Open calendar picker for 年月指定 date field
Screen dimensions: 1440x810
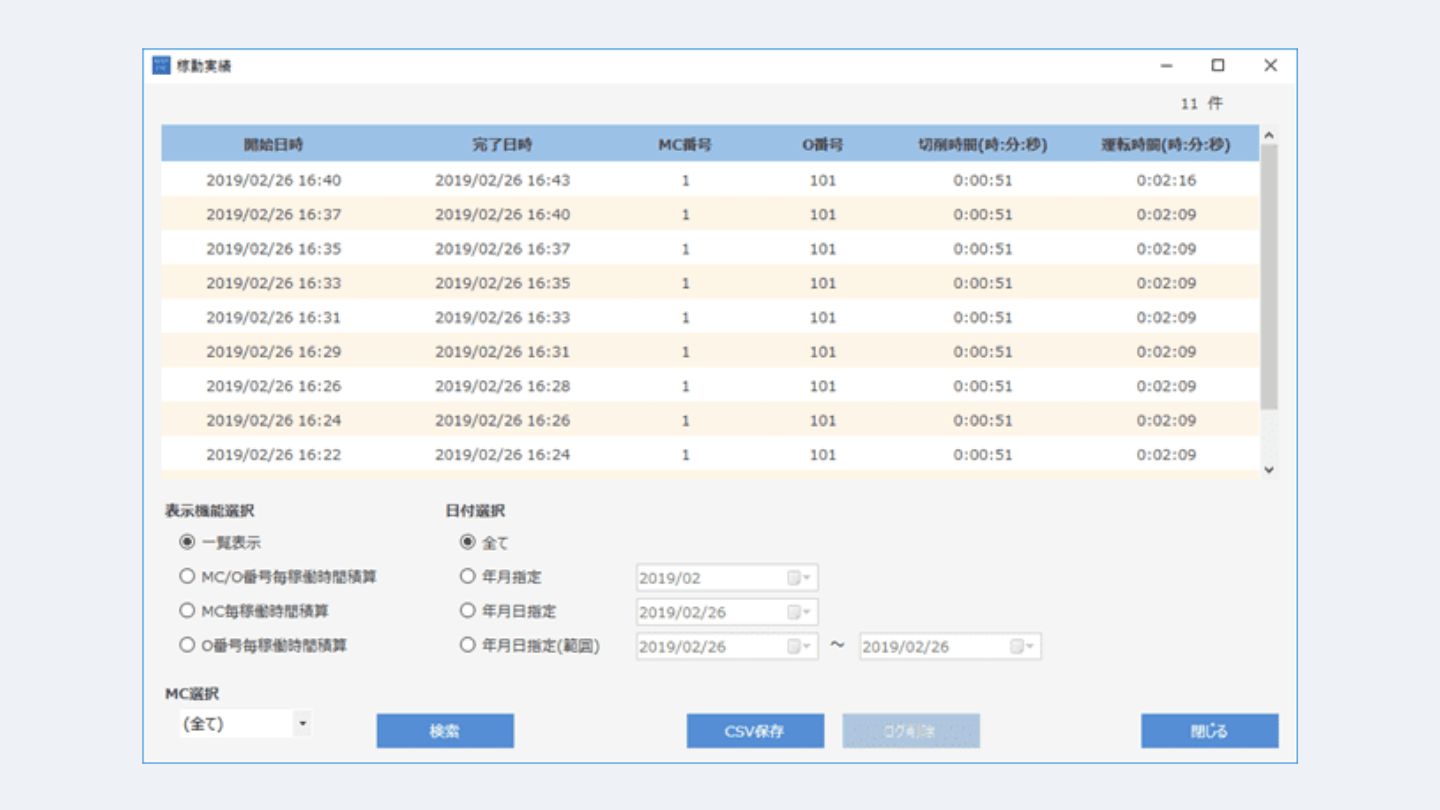[x=798, y=578]
